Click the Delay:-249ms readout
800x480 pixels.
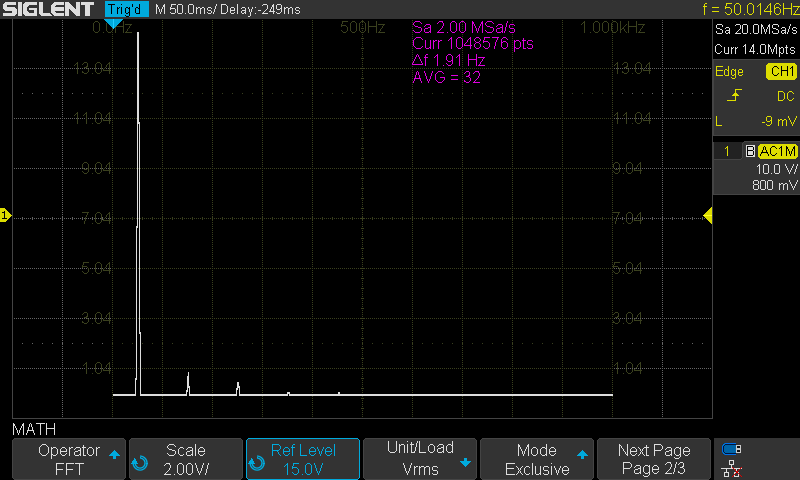pyautogui.click(x=260, y=9)
